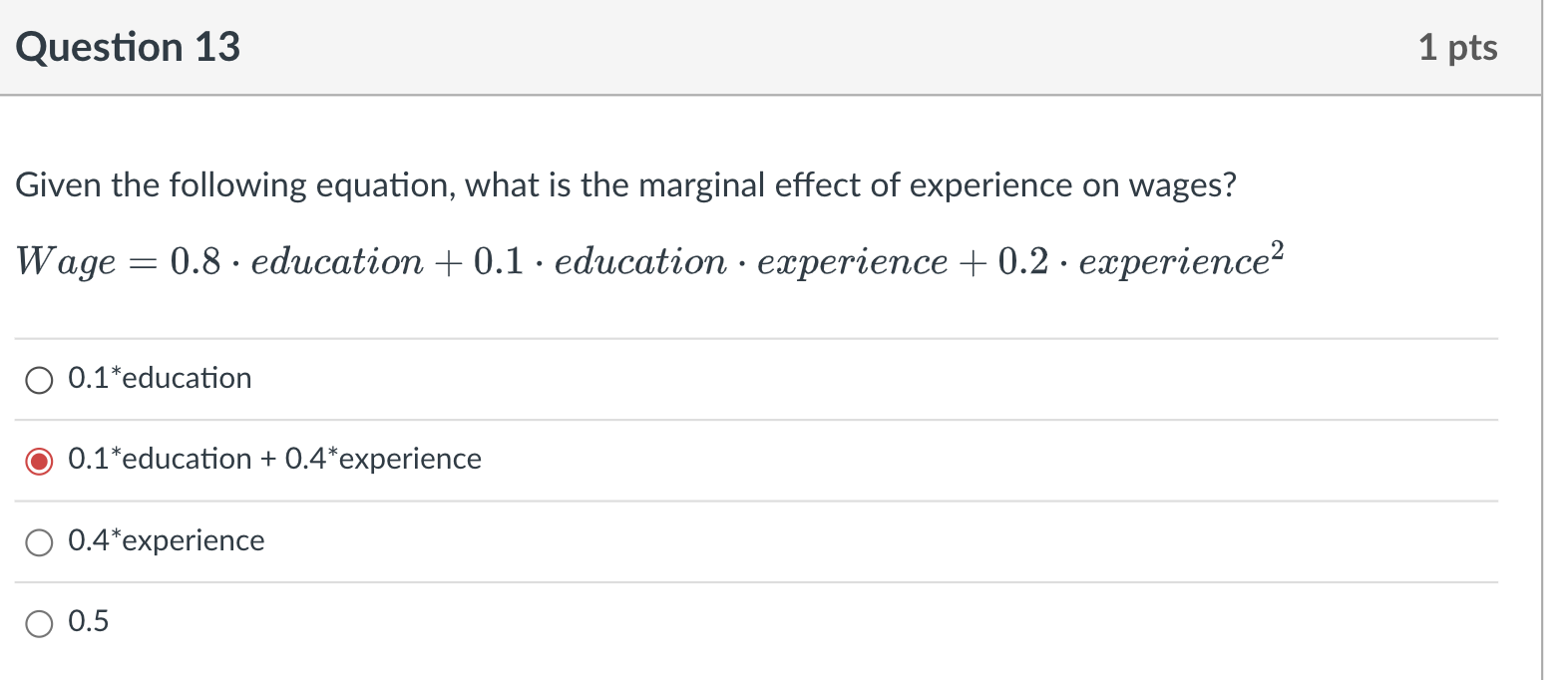Image resolution: width=1568 pixels, height=680 pixels.
Task: Click the 0.4*experience answer label text
Action: [x=165, y=541]
